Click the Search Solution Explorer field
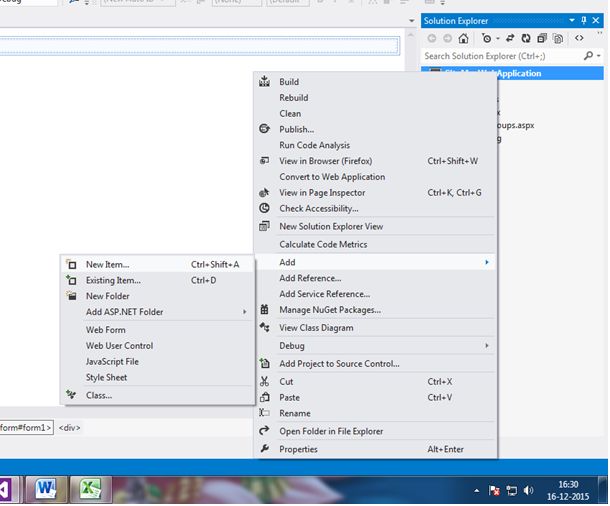The image size is (610, 506). point(503,56)
